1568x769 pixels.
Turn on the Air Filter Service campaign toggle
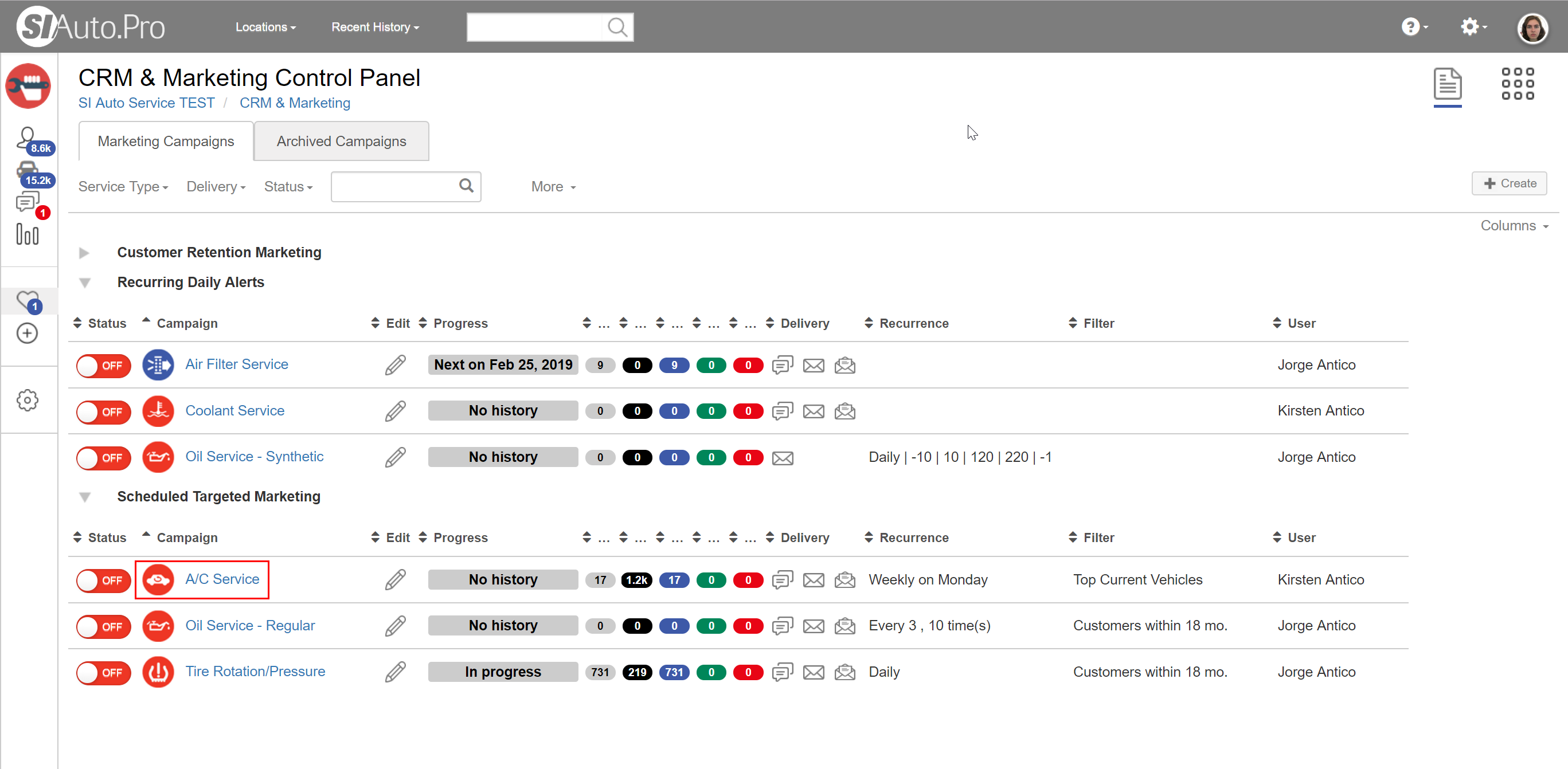[x=103, y=366]
